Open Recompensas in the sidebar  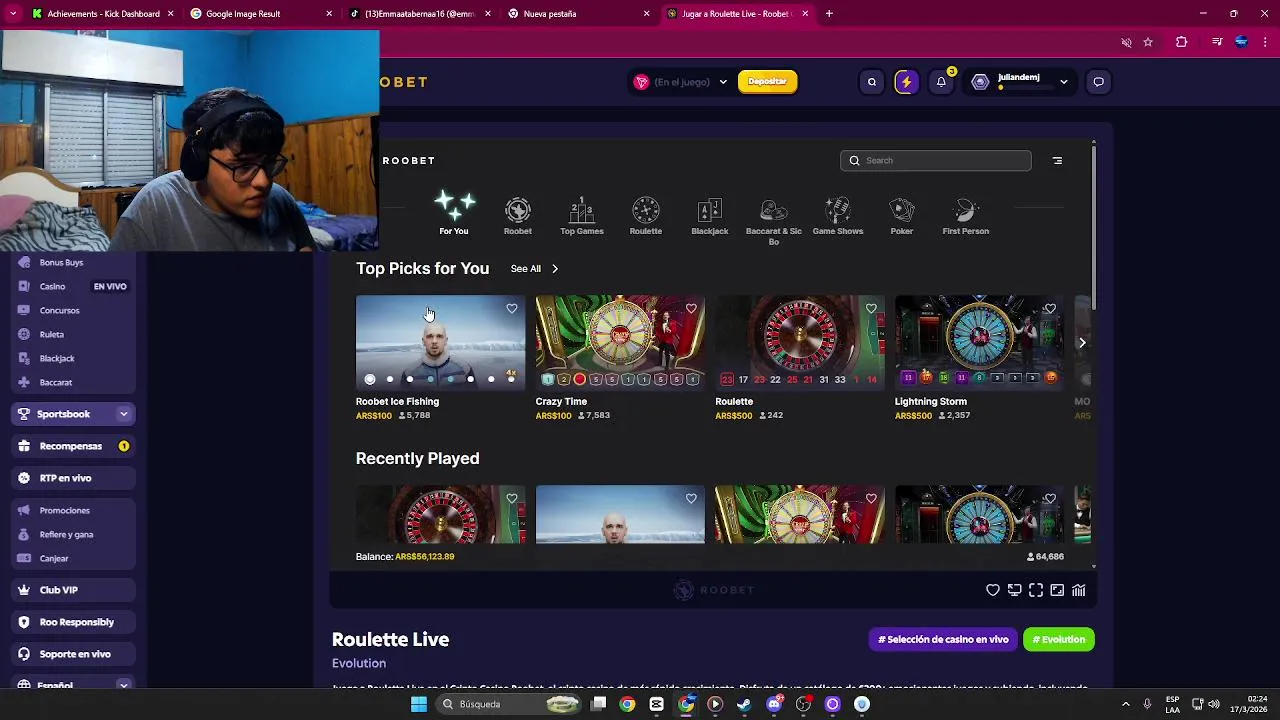click(x=73, y=446)
